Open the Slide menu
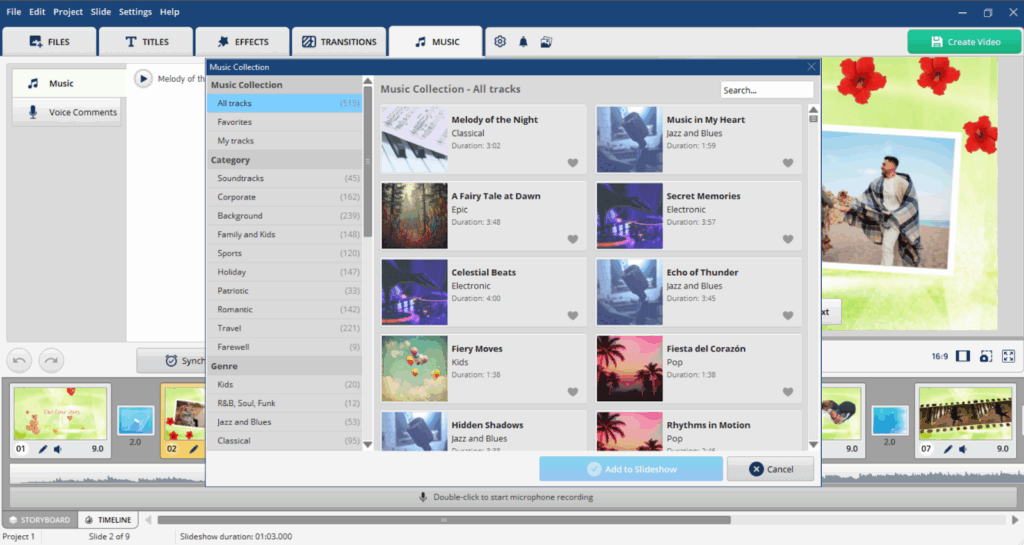The image size is (1024, 545). click(100, 12)
